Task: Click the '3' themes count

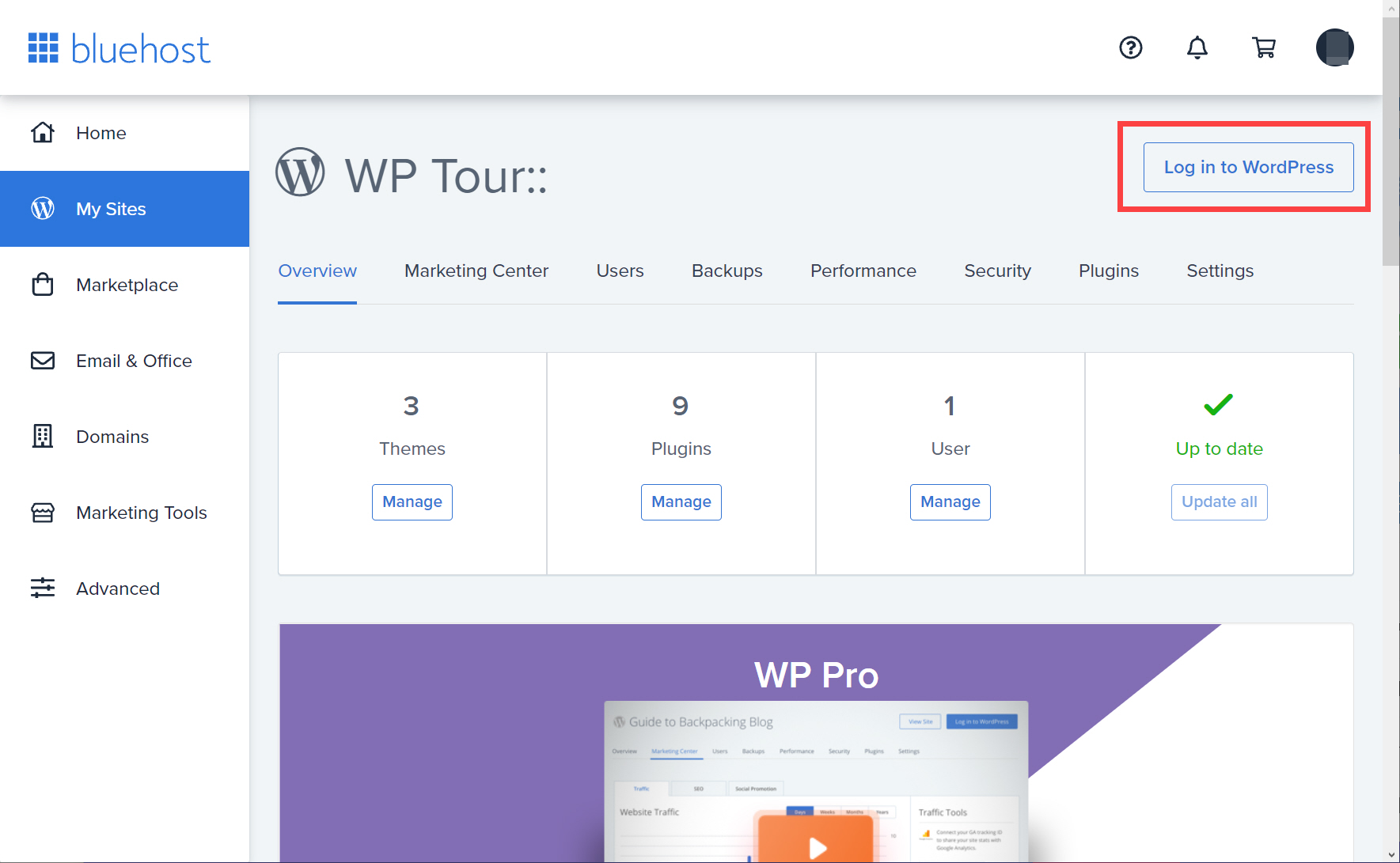Action: pos(412,406)
